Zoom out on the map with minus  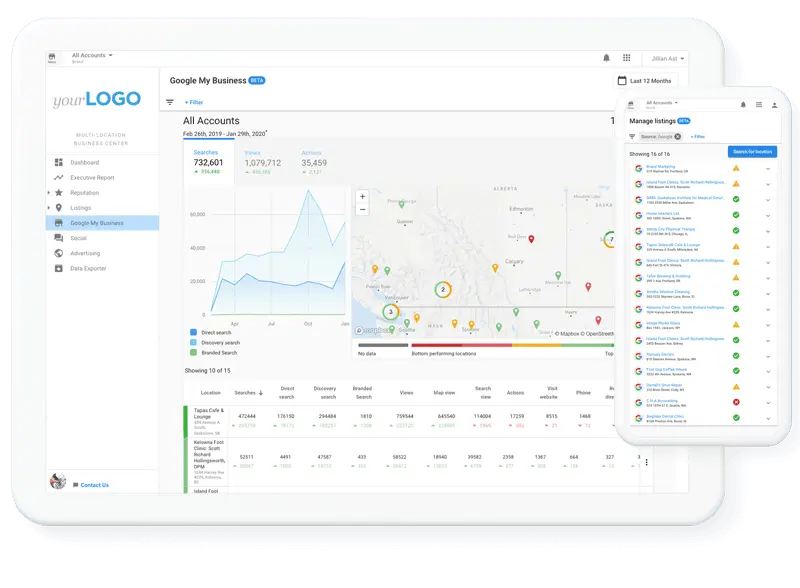362,209
